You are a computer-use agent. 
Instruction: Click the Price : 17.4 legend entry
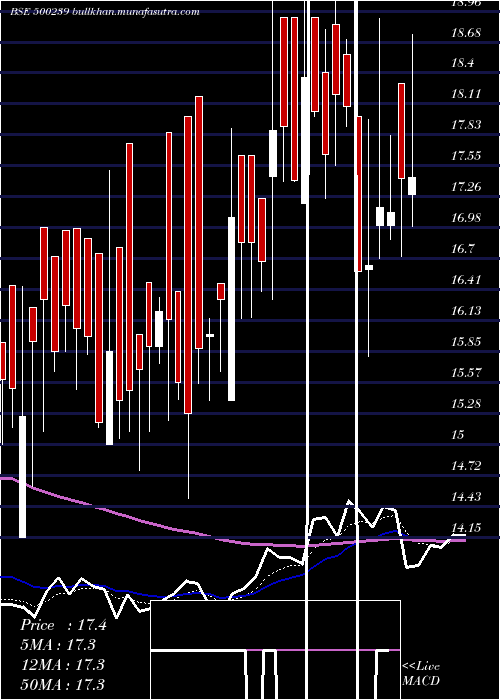[x=63, y=625]
